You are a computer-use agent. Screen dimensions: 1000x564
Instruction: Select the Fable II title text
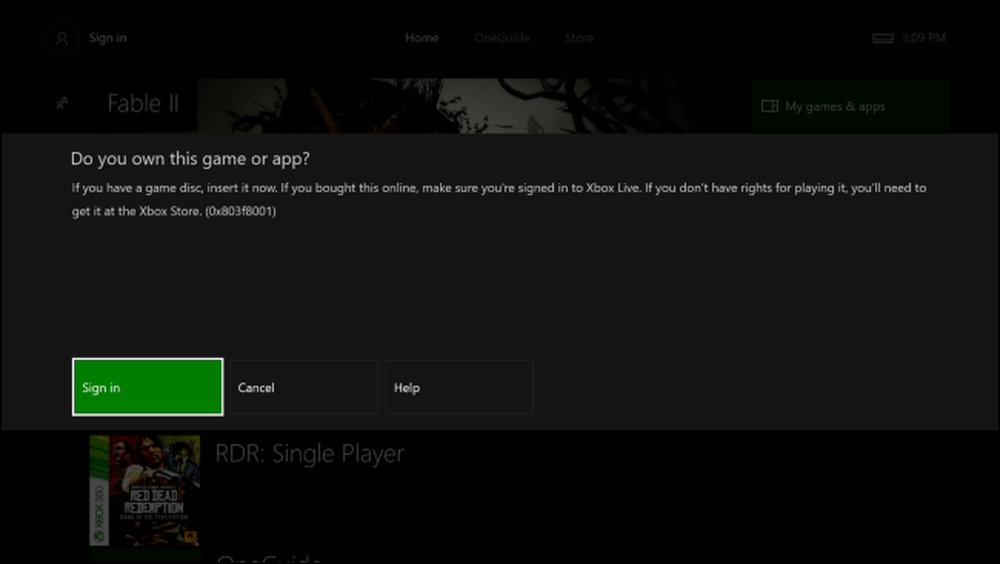click(x=143, y=103)
